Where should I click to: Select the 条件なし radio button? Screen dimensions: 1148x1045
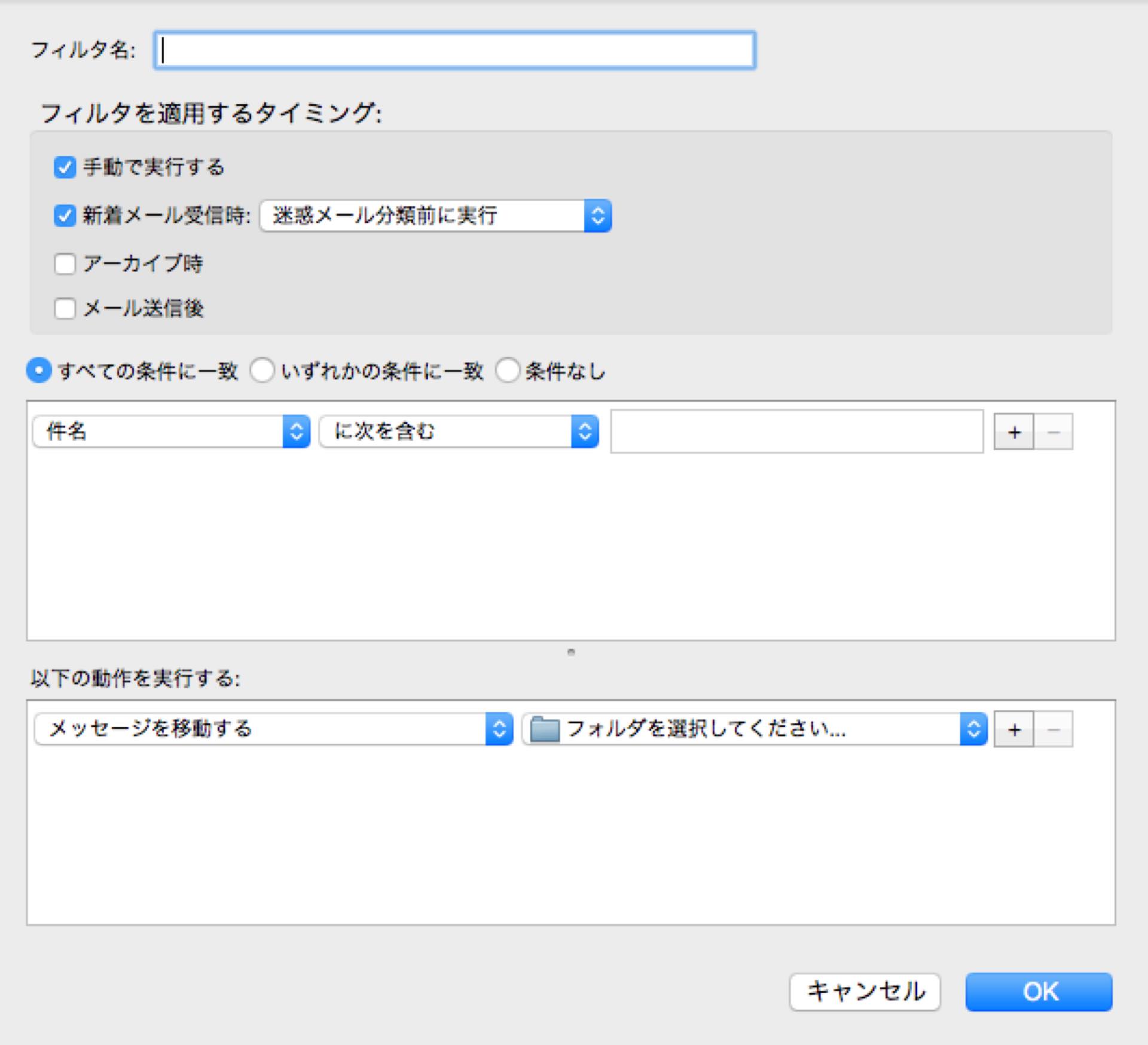(x=507, y=371)
